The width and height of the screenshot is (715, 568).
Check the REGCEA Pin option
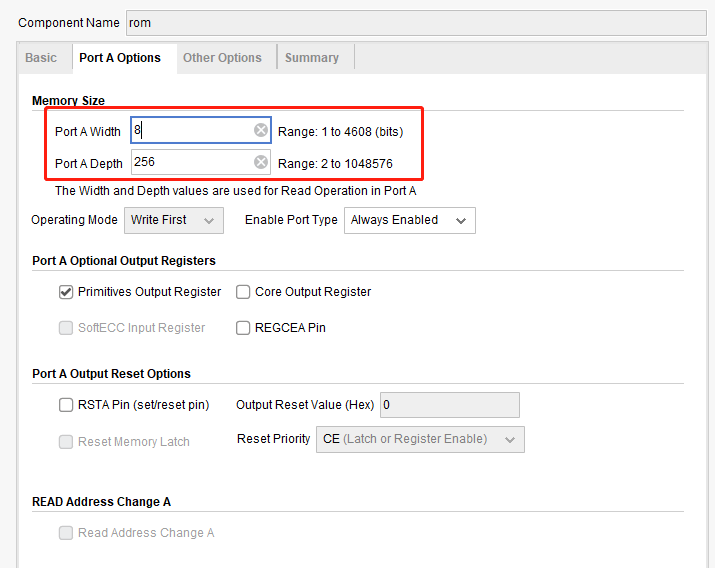coord(243,328)
